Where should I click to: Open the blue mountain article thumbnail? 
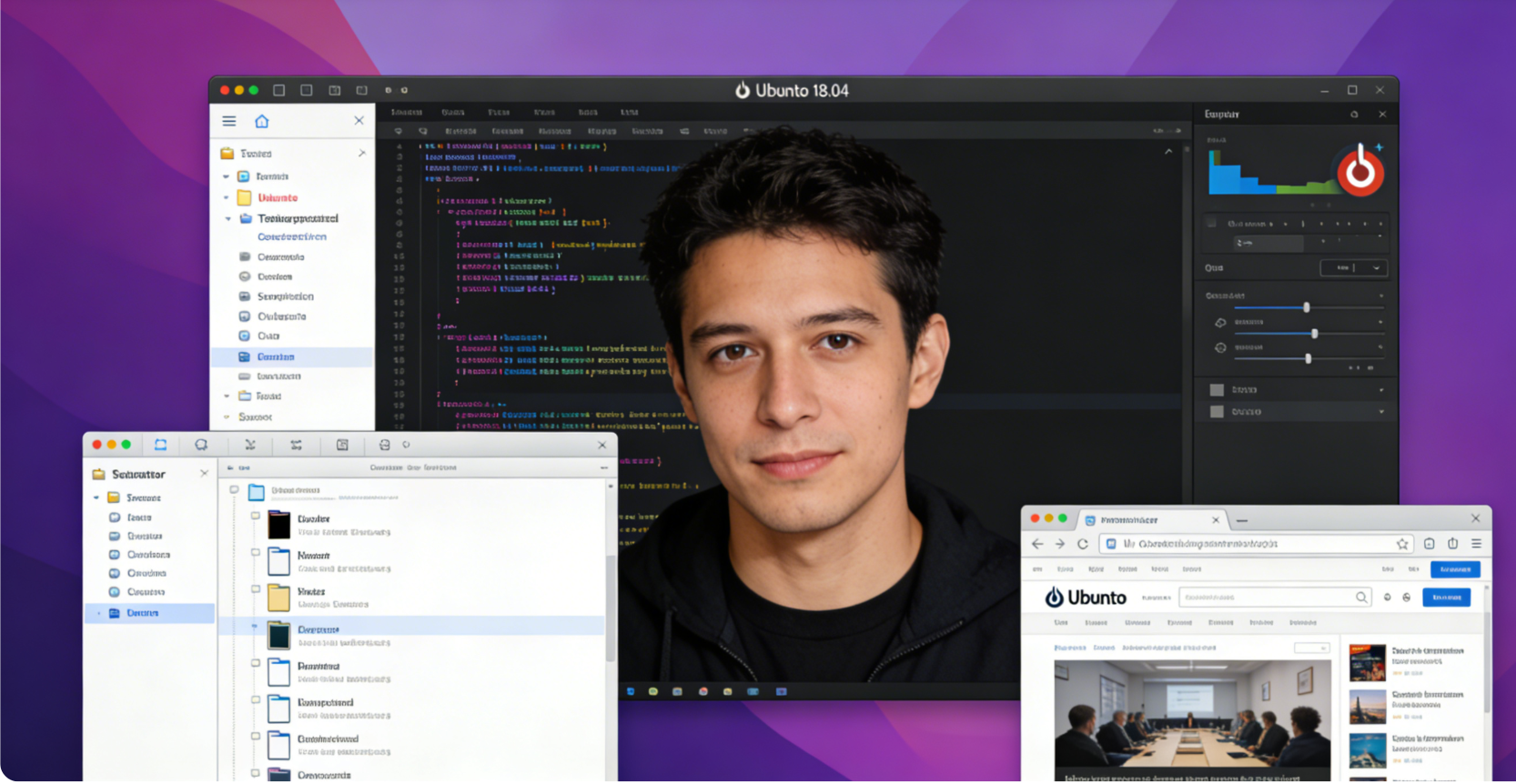click(1368, 750)
